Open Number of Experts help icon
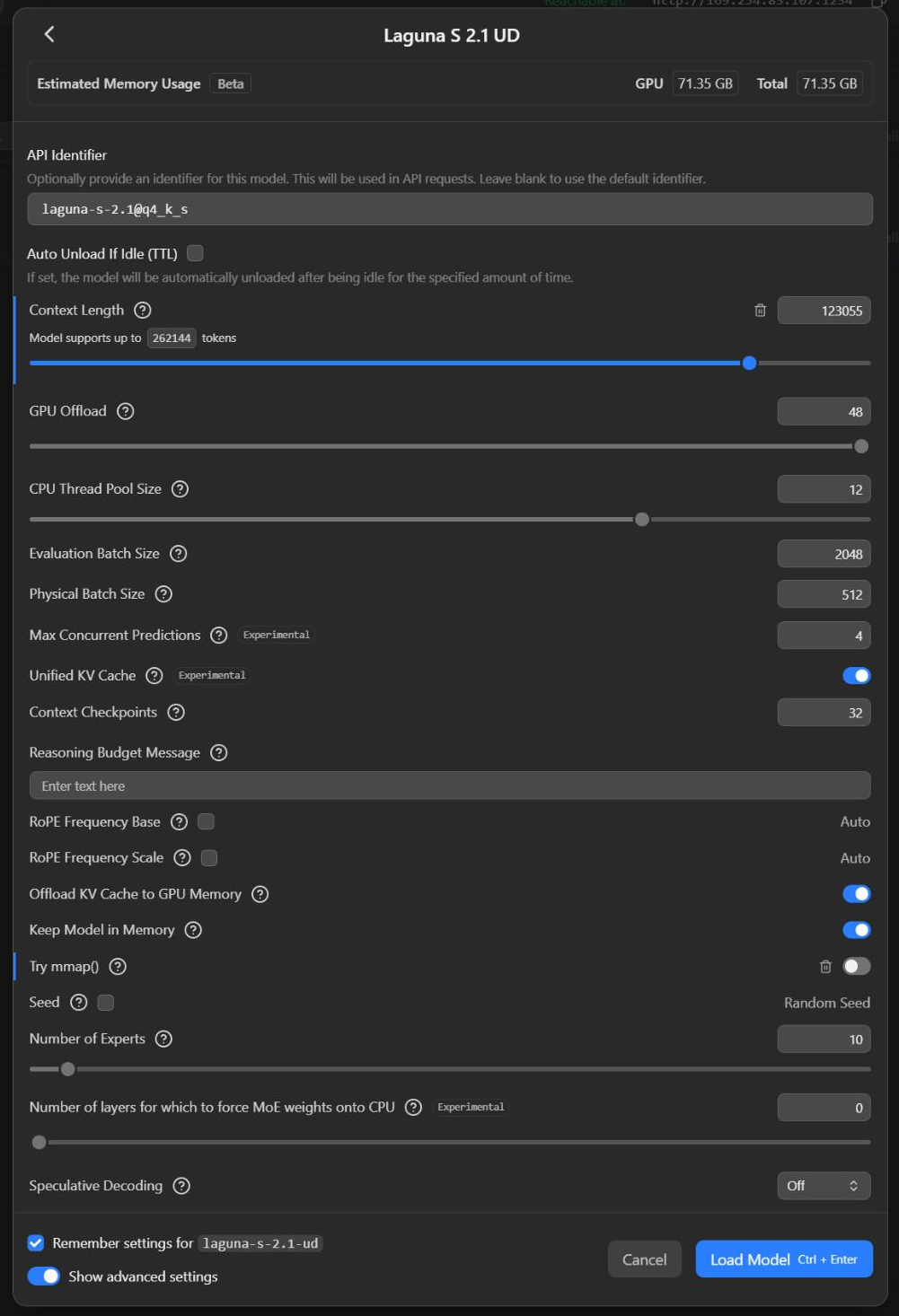 163,1040
